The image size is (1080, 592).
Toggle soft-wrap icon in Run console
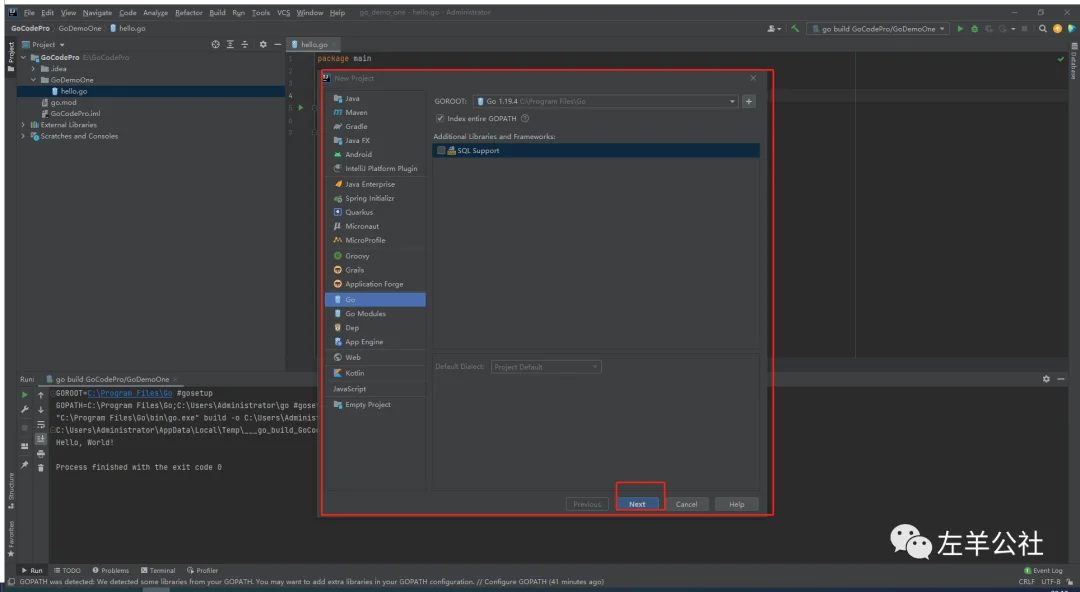tap(41, 424)
